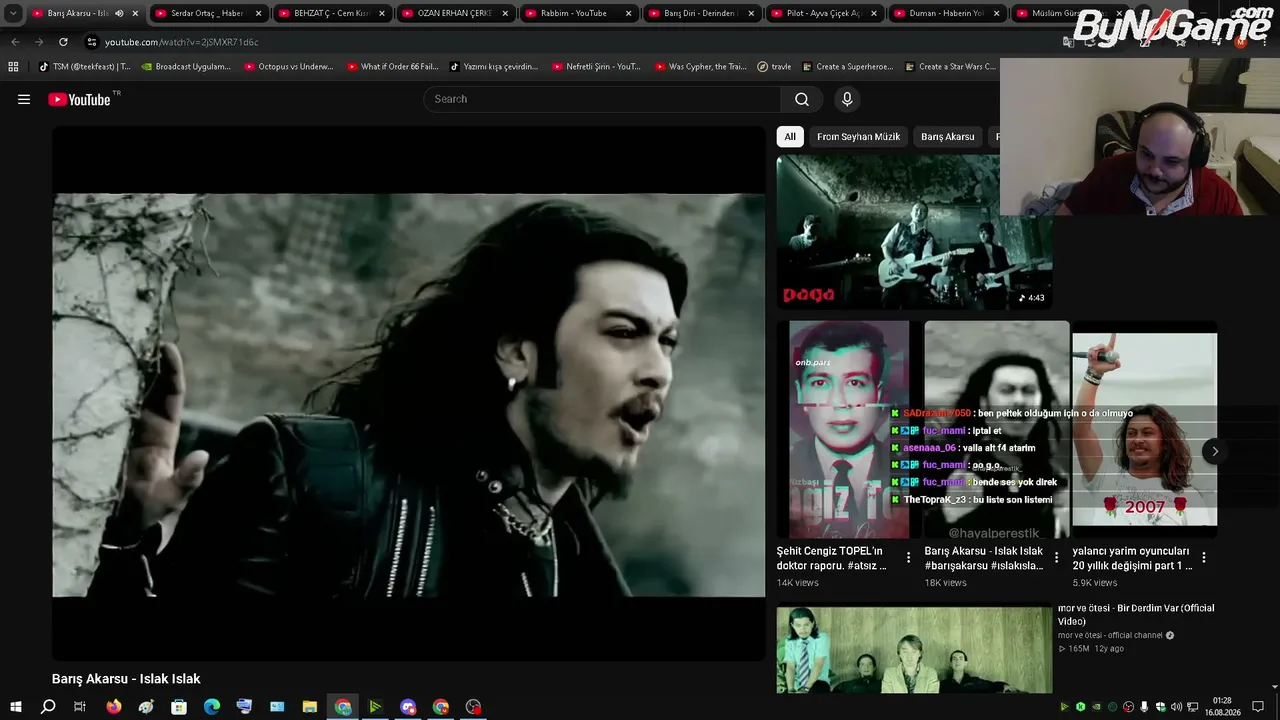This screenshot has width=1280, height=720.
Task: Open mor ve ötesi - Bir Derdim Var title
Action: tap(1136, 614)
